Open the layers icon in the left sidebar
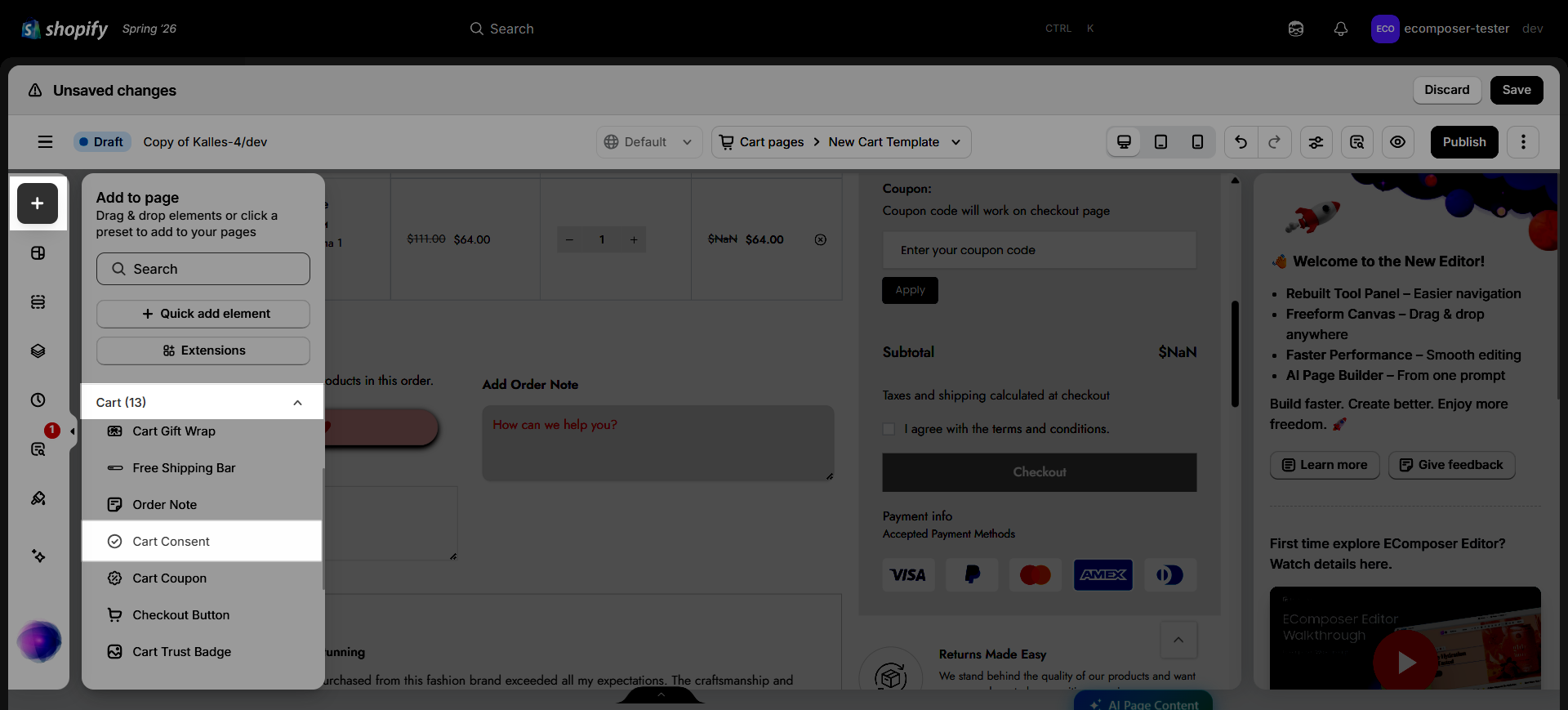The width and height of the screenshot is (1568, 710). (x=38, y=351)
